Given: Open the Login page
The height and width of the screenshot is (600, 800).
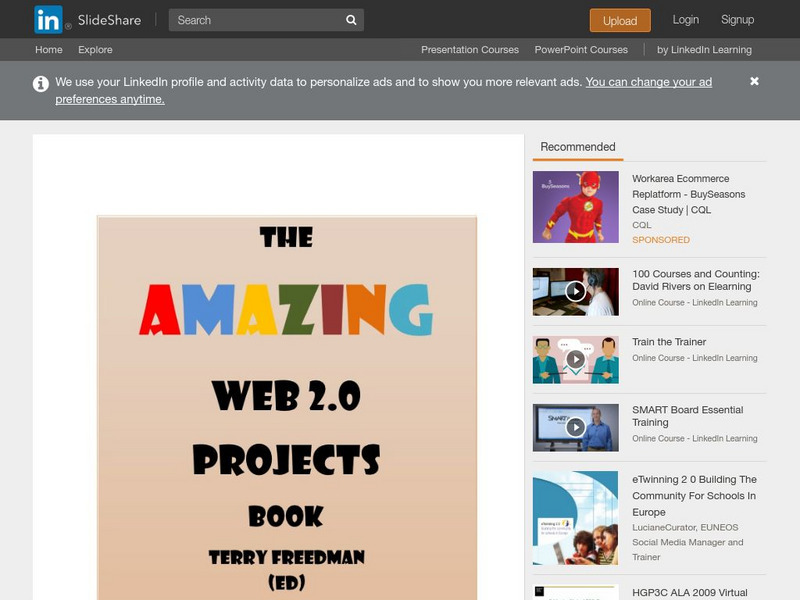Looking at the screenshot, I should point(686,18).
